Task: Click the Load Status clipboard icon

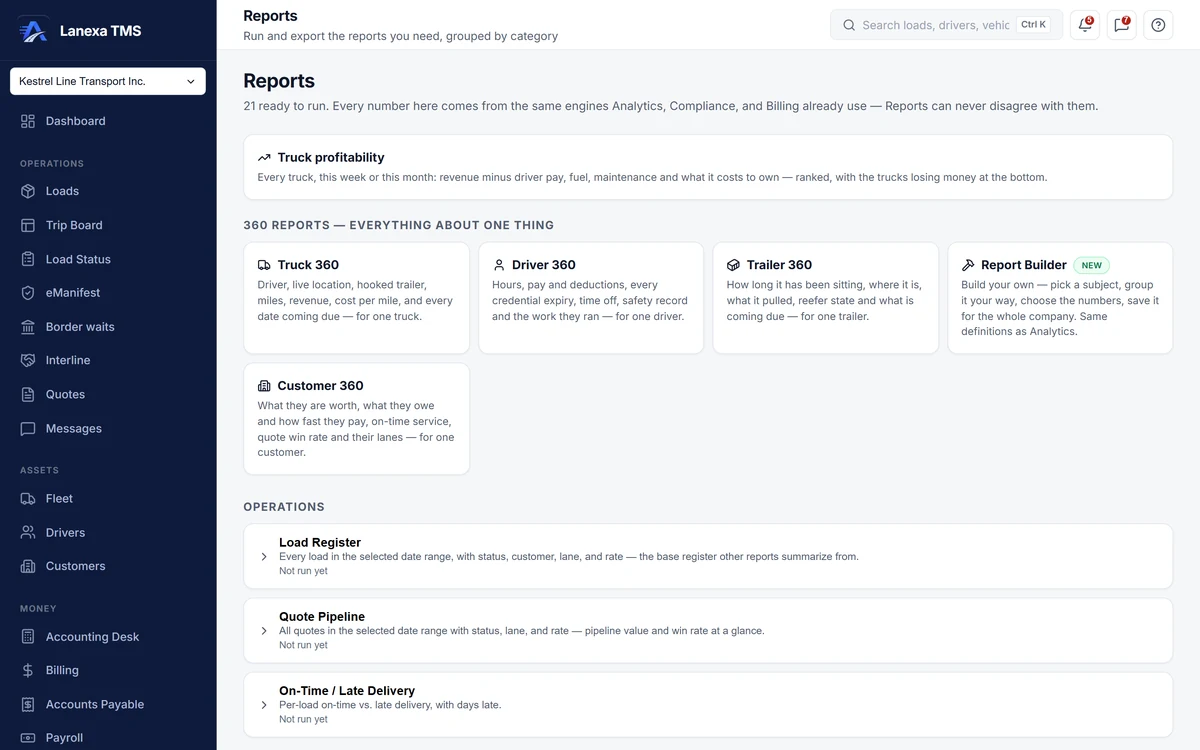Action: click(28, 259)
